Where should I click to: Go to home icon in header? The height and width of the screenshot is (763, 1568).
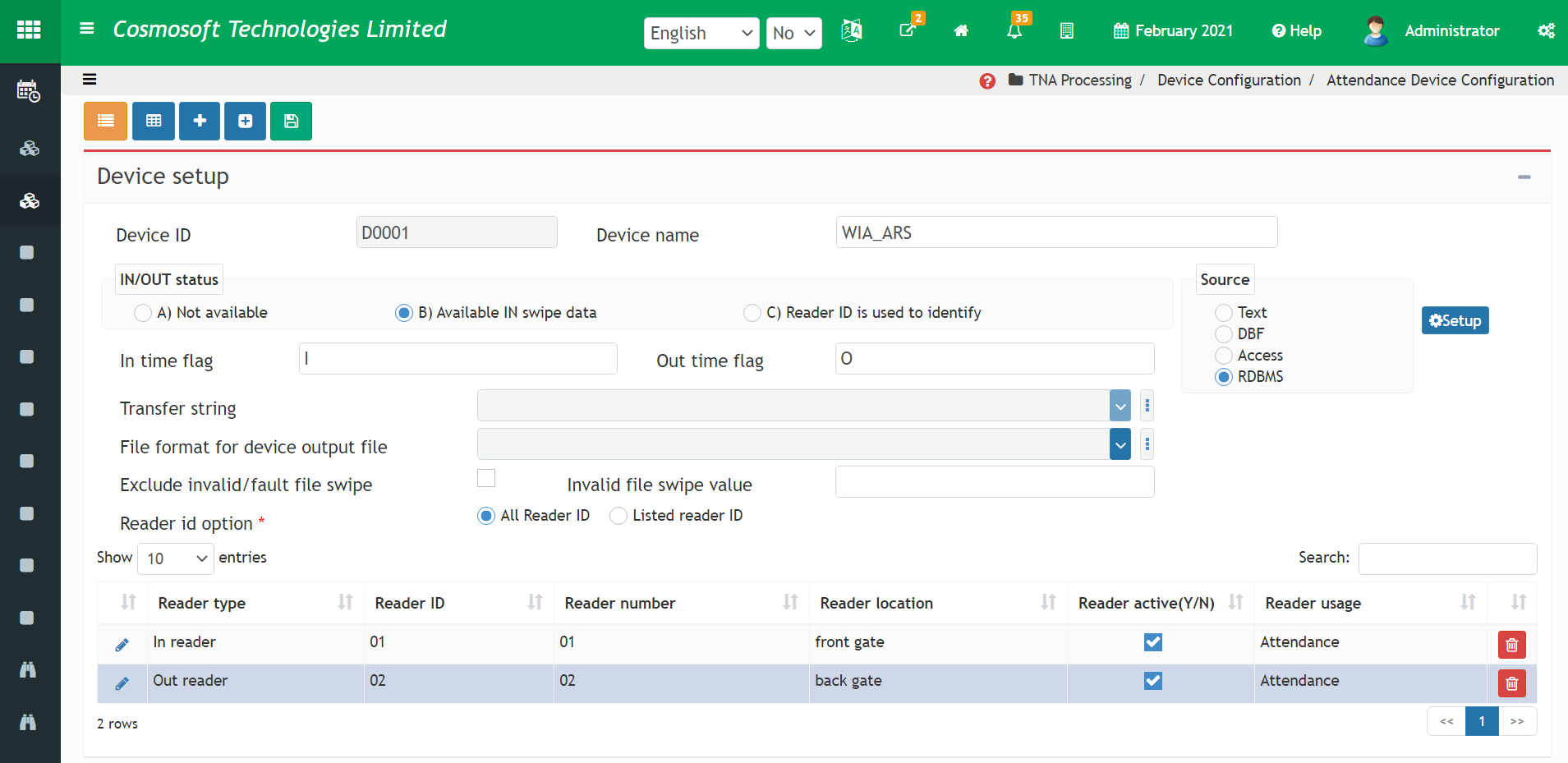(961, 31)
